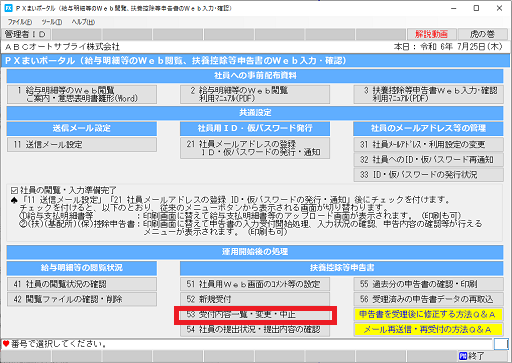Click the PX app icon in title bar
Image resolution: width=512 pixels, height=363 pixels.
(8, 8)
